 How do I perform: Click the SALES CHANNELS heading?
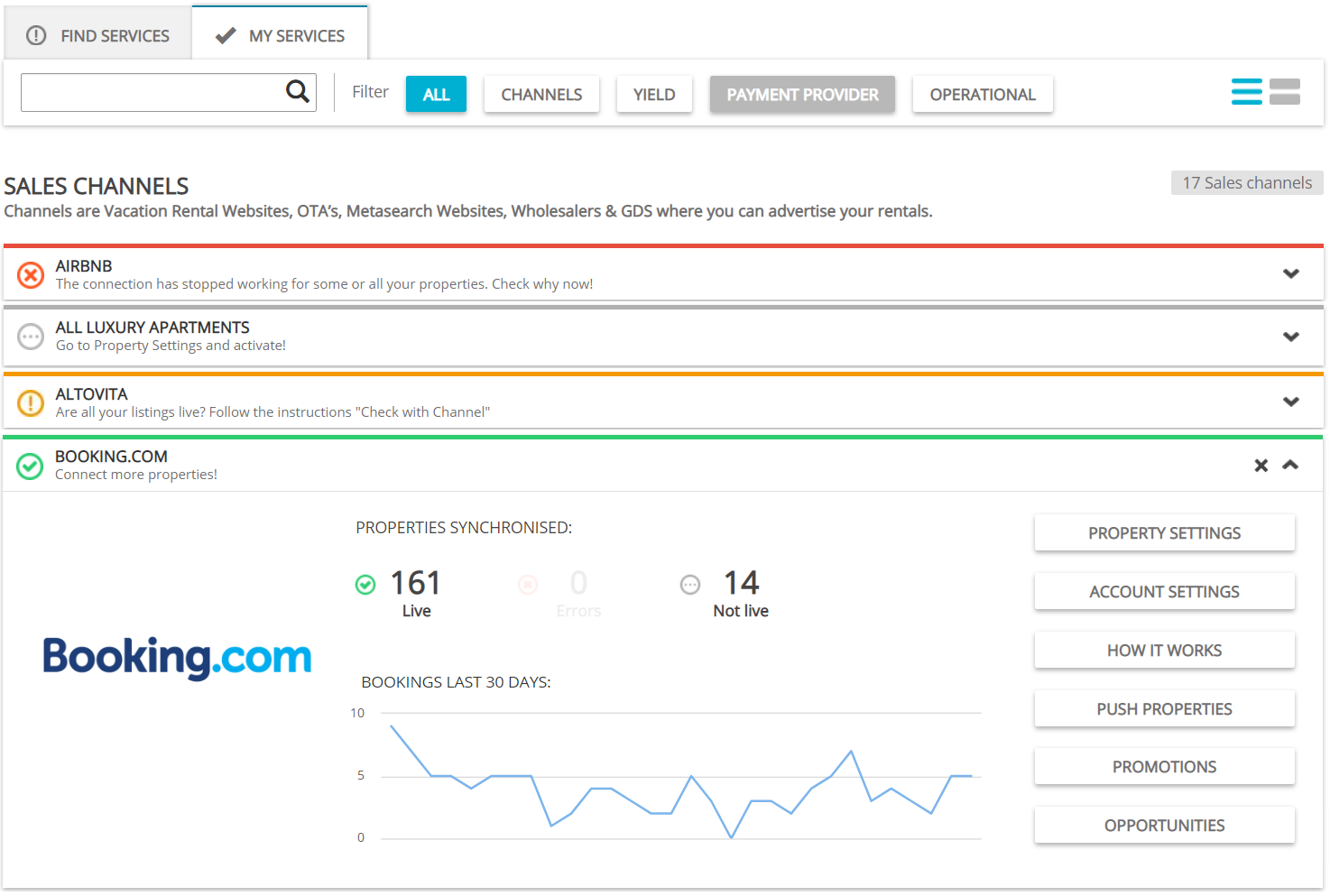coord(97,186)
